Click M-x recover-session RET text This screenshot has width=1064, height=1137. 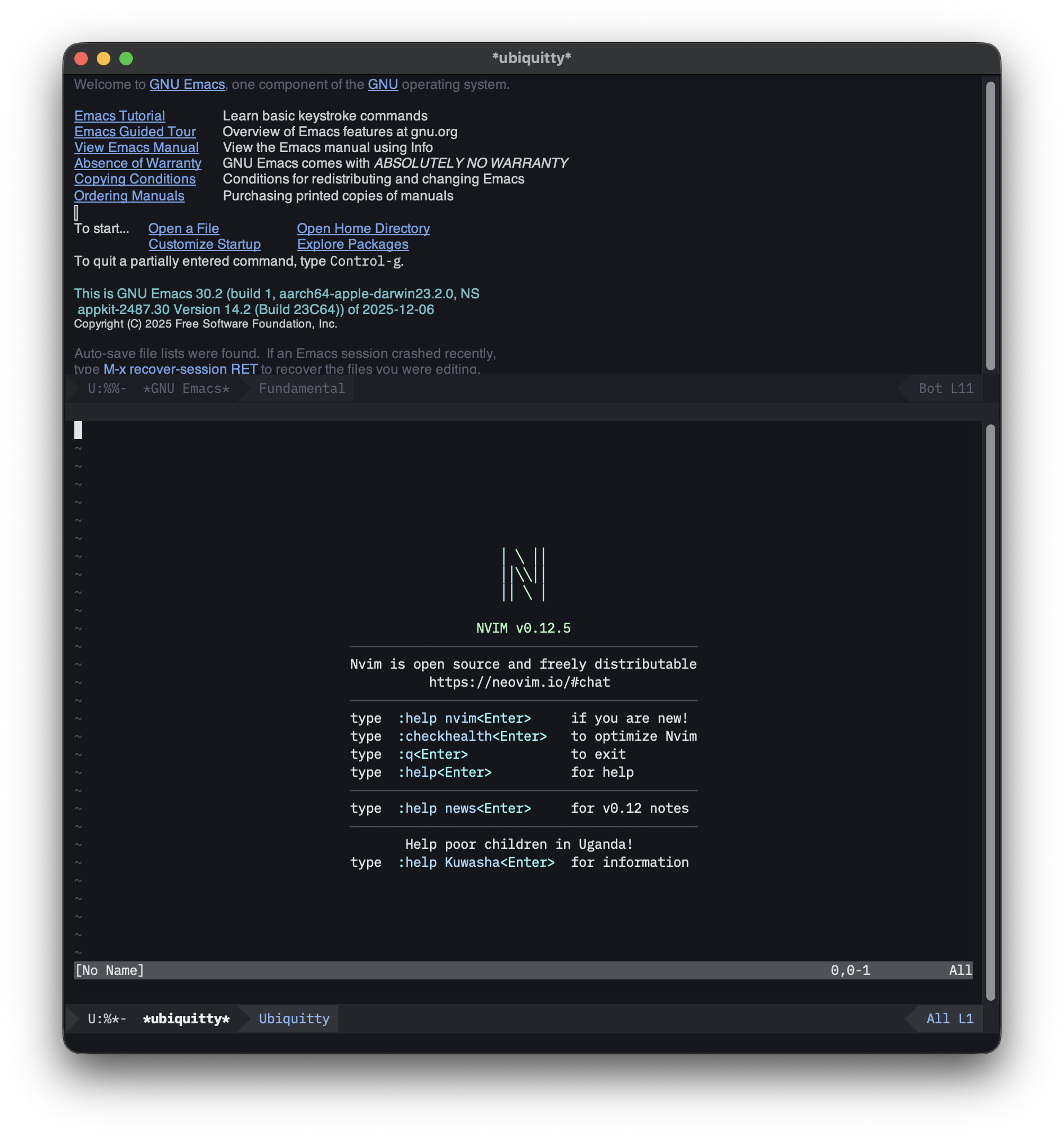(180, 369)
